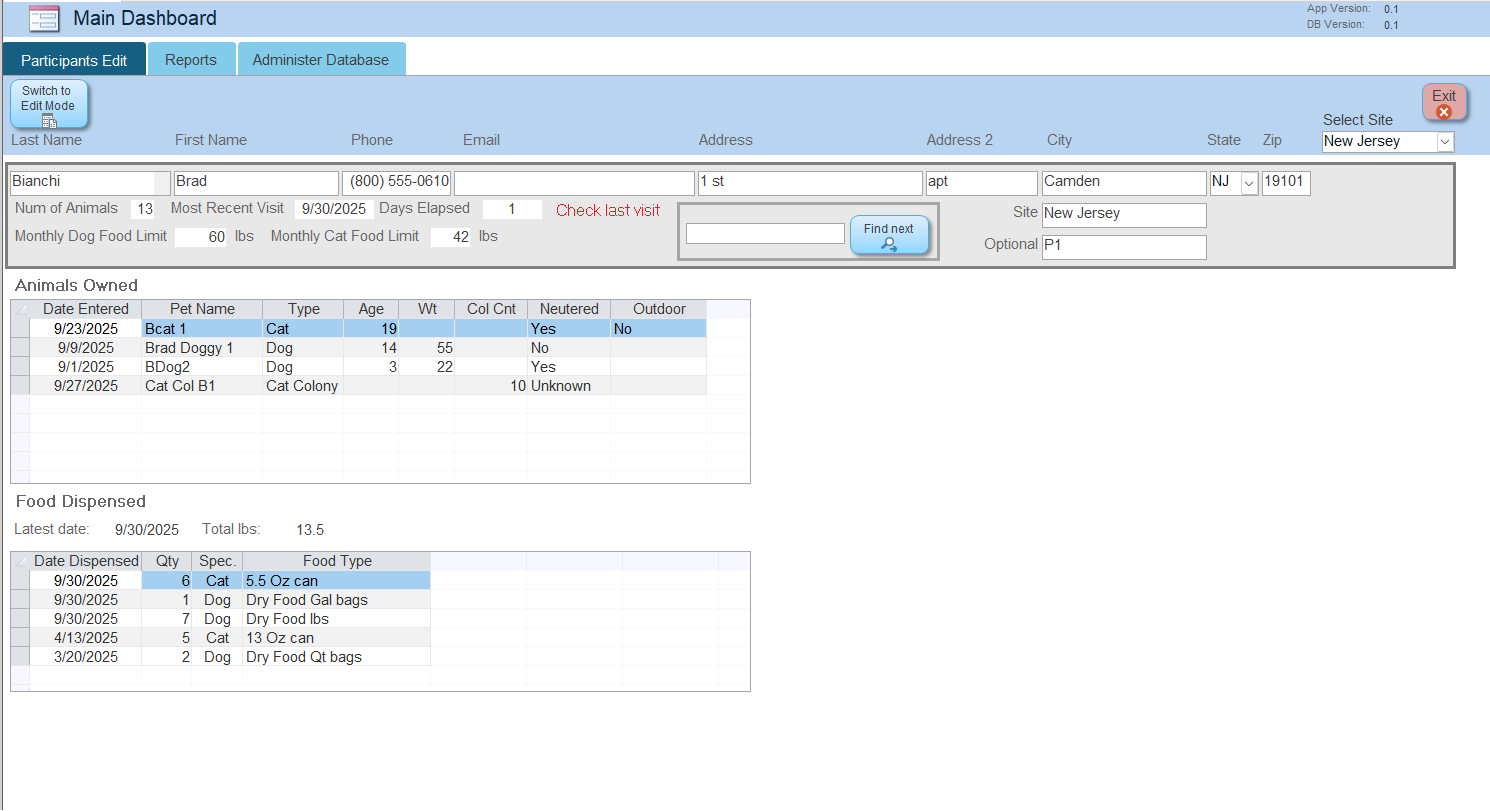Click the Find next button
This screenshot has width=1490, height=811.
pos(889,236)
